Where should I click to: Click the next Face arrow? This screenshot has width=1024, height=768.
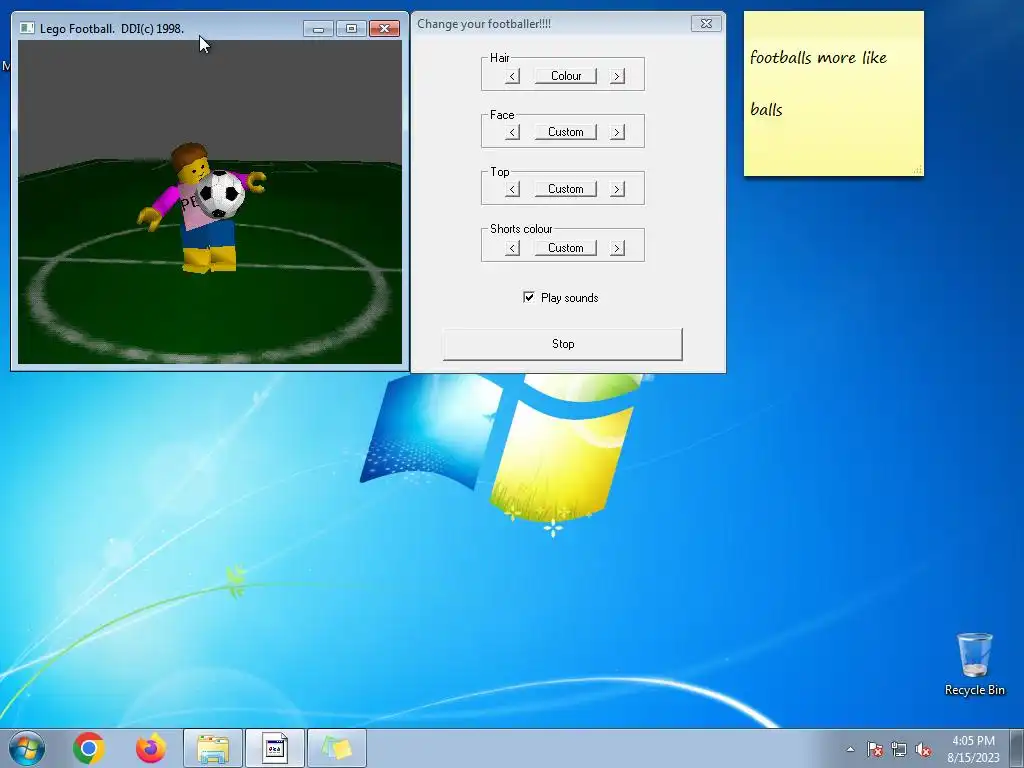click(617, 133)
